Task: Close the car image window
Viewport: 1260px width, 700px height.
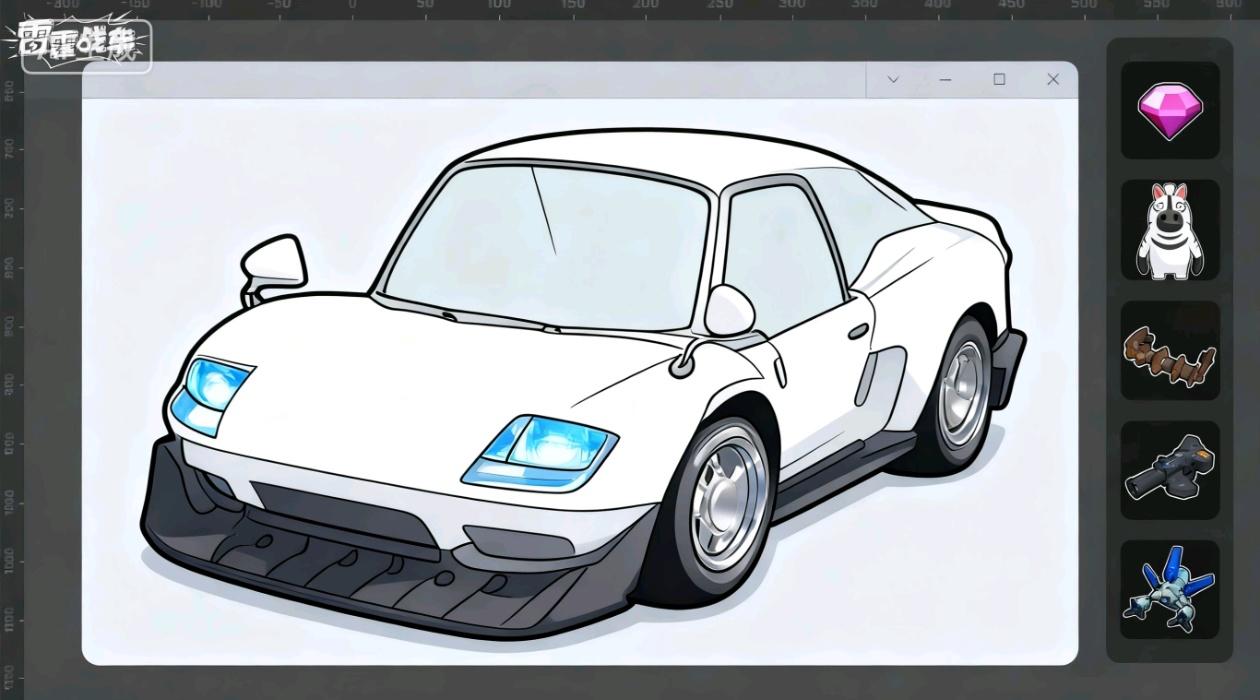Action: pos(1052,80)
